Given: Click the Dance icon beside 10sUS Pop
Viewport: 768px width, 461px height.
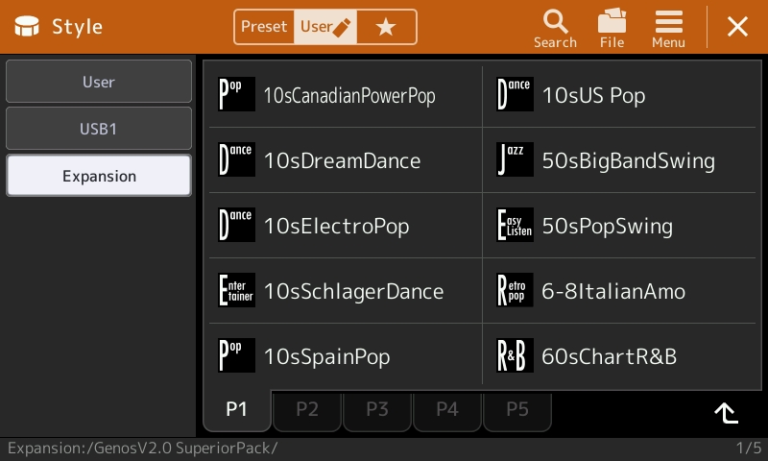Looking at the screenshot, I should (515, 94).
